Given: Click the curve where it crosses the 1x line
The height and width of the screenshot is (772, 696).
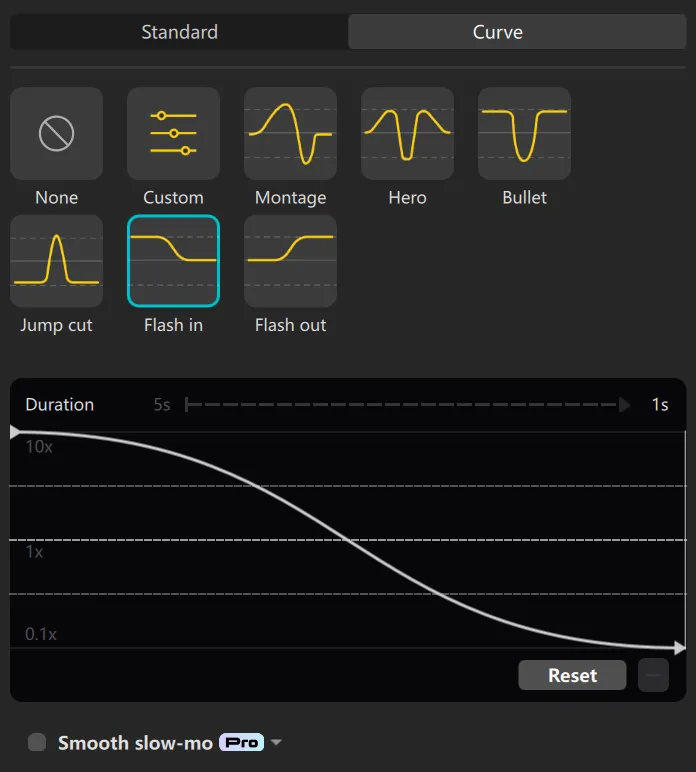Looking at the screenshot, I should (348, 540).
